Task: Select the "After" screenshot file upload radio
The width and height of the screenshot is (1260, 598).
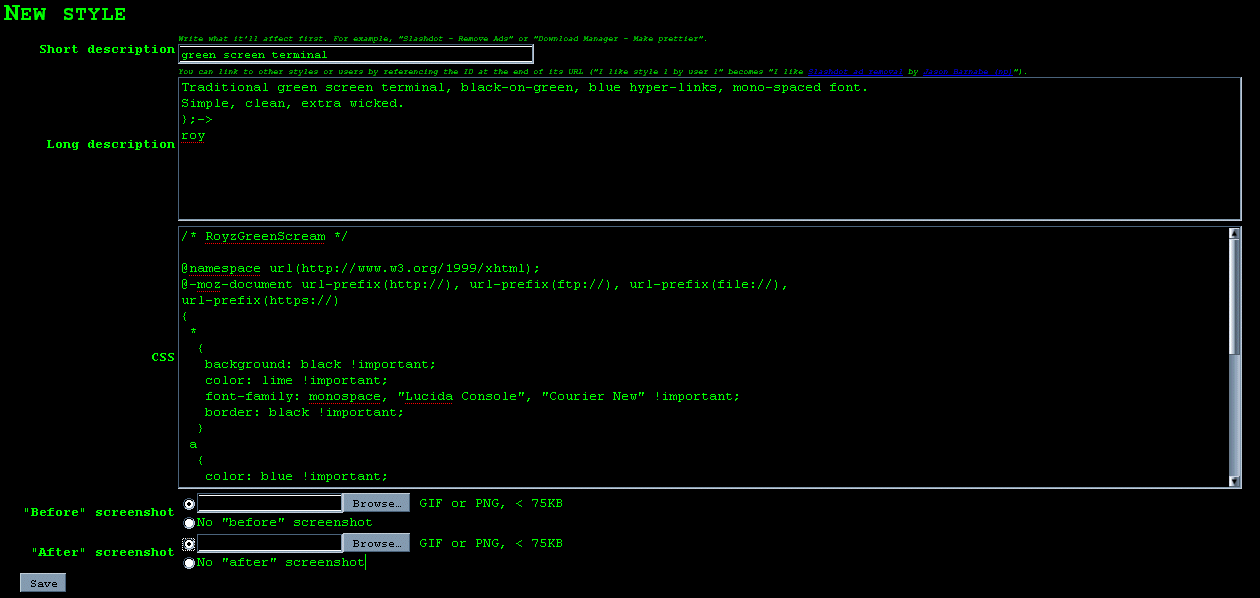Action: click(x=189, y=545)
